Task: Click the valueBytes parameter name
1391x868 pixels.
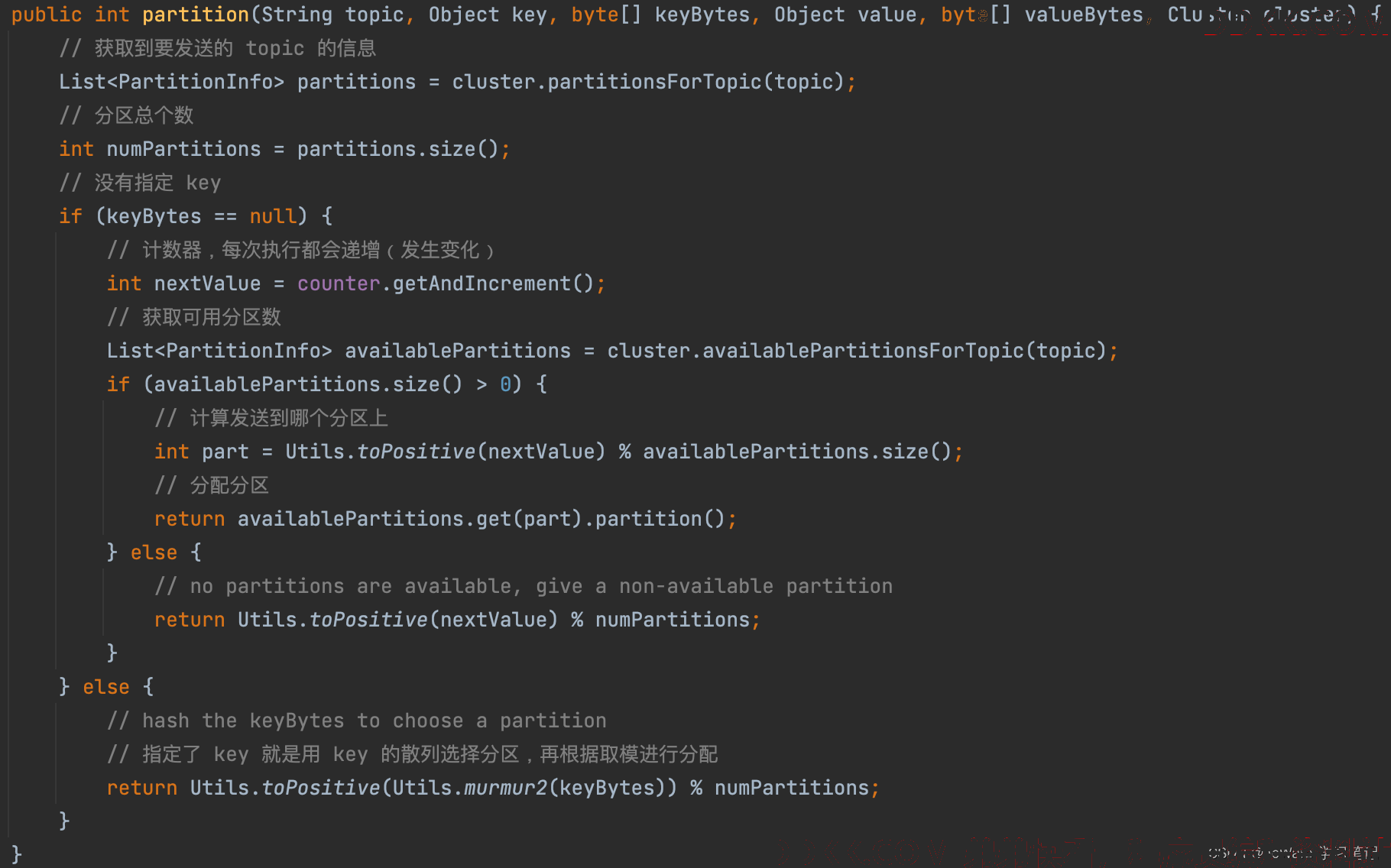Action: tap(1083, 15)
